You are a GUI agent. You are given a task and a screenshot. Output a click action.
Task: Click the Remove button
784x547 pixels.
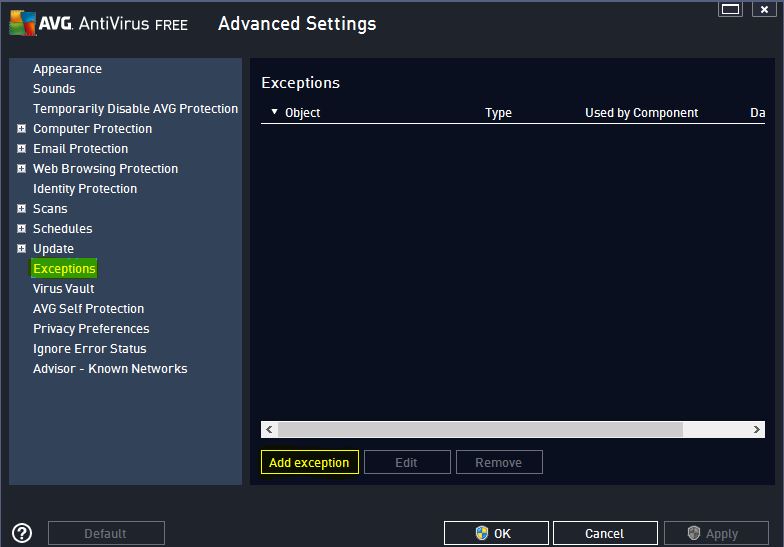pos(499,462)
